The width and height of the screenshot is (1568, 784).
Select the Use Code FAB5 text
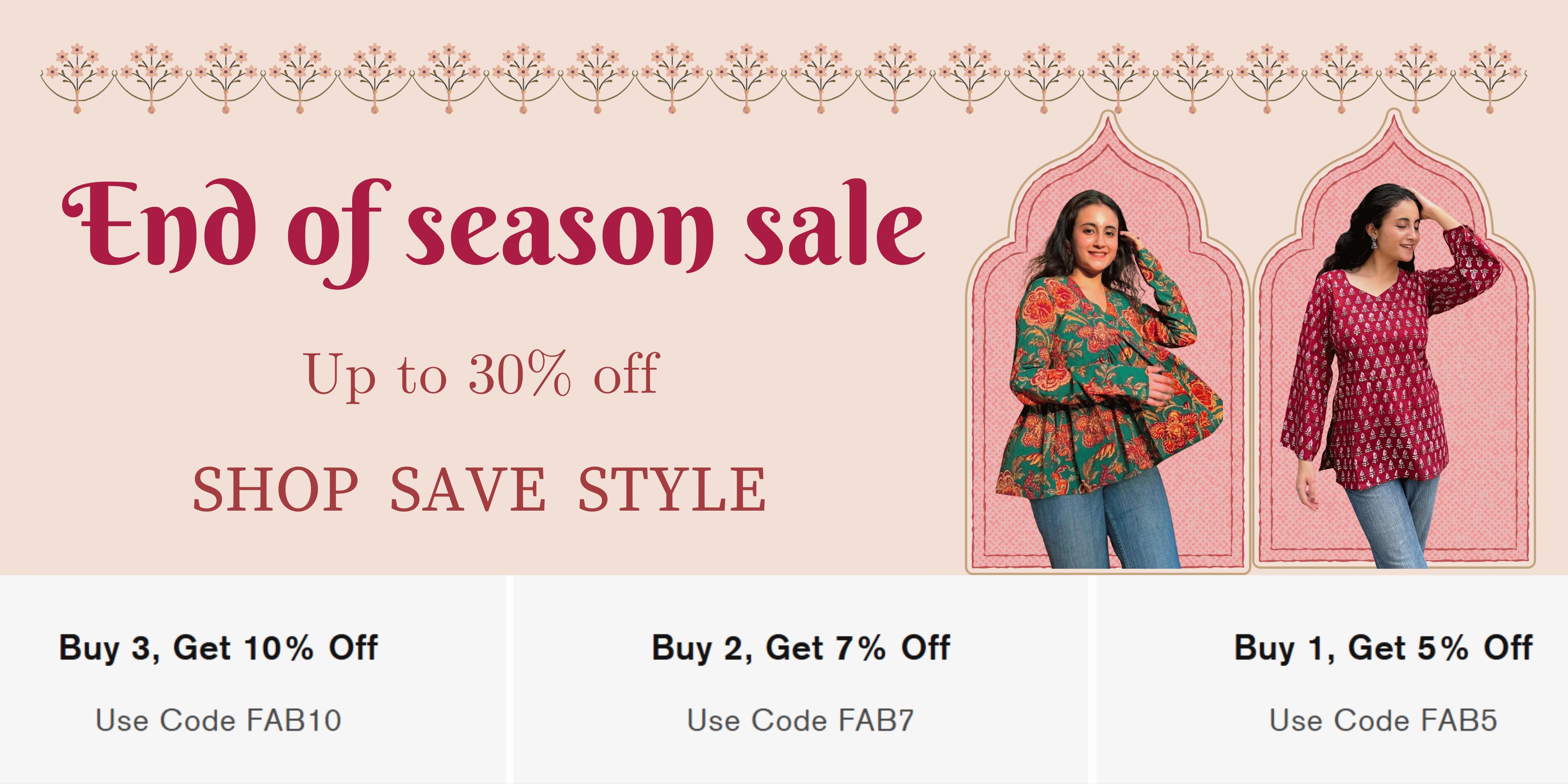point(1383,720)
